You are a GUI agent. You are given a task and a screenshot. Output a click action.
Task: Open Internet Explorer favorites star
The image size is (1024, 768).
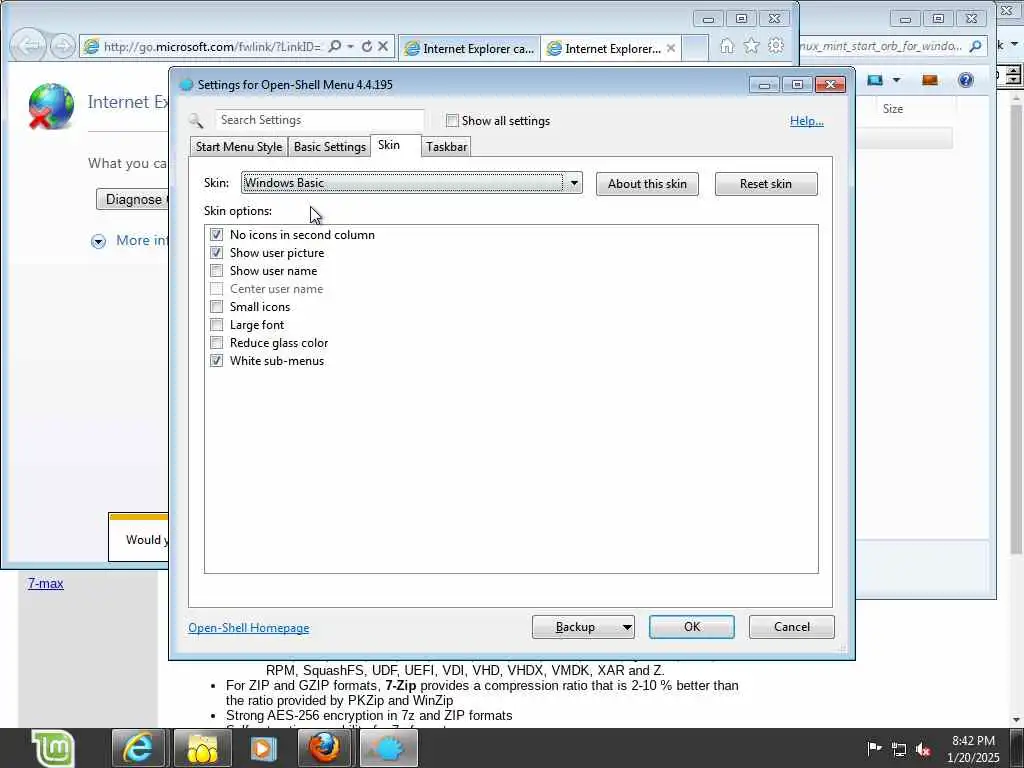pos(752,46)
